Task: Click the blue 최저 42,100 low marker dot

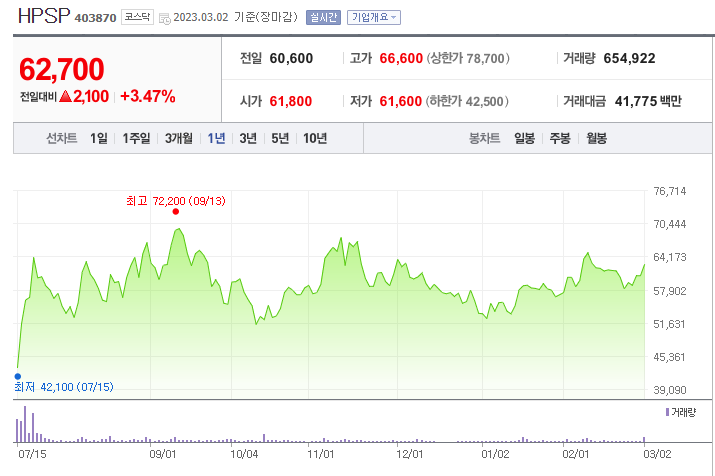Action: pos(17,377)
